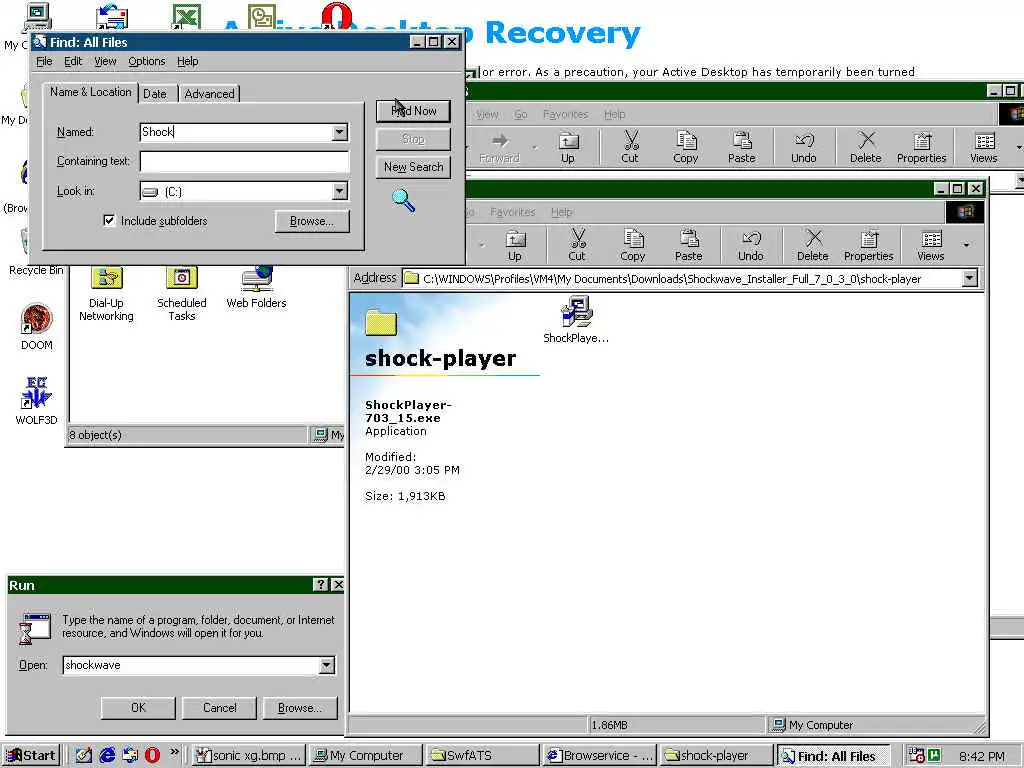Viewport: 1024px width, 768px height.
Task: Click Delete in the rear Explorer window toolbar
Action: (866, 148)
